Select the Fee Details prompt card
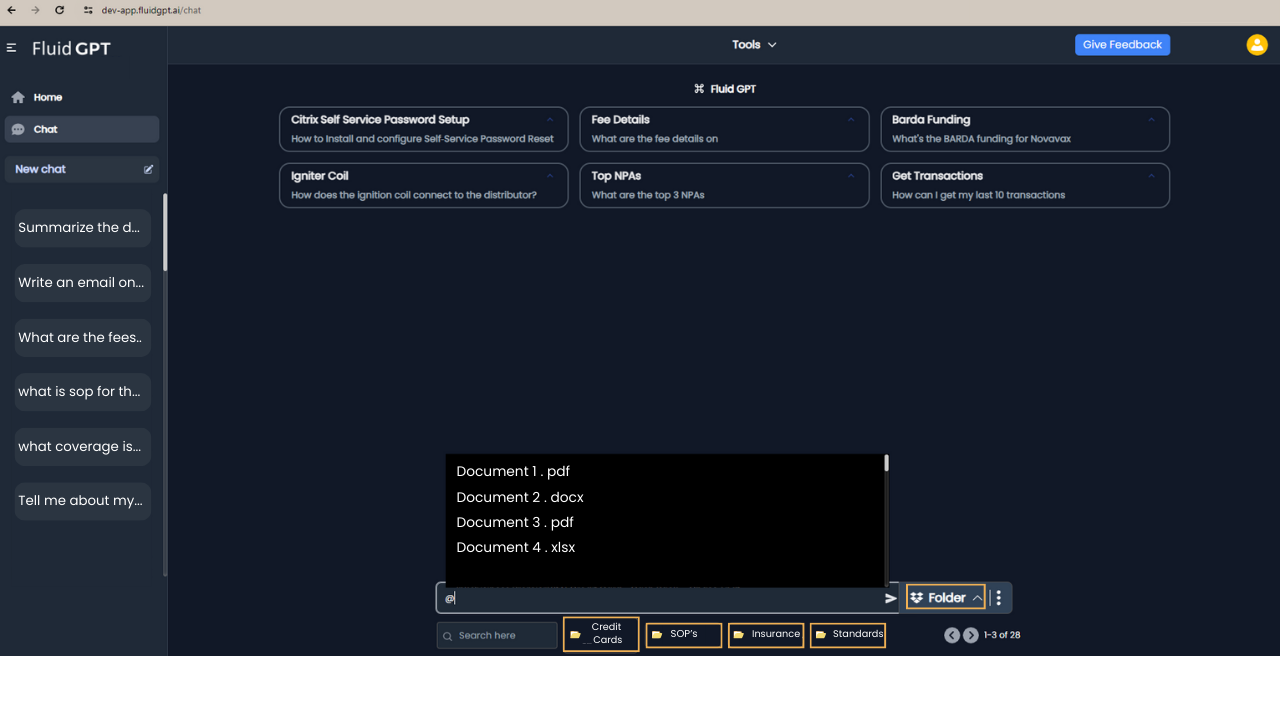 (724, 129)
